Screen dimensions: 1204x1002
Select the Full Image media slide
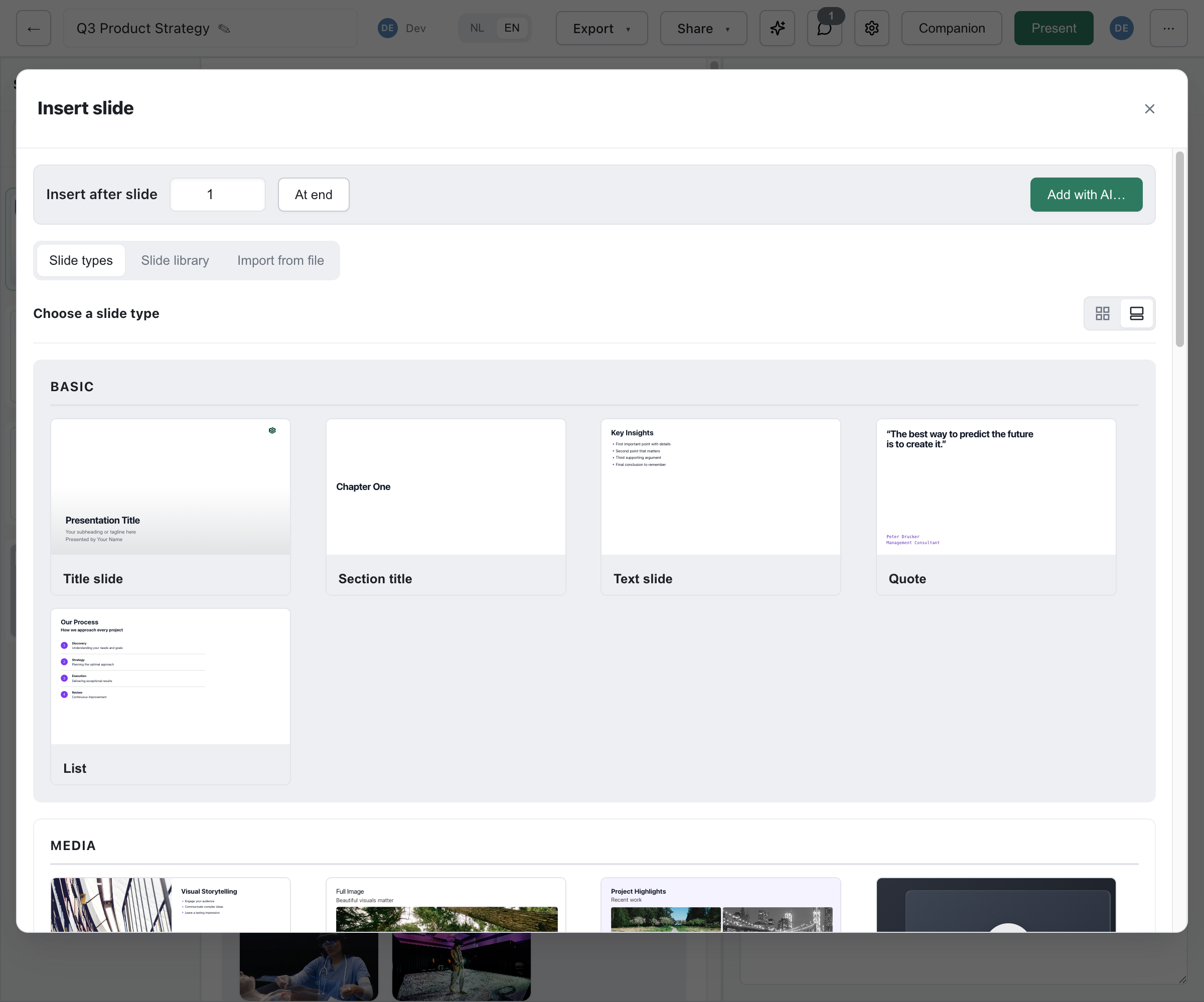tap(445, 904)
